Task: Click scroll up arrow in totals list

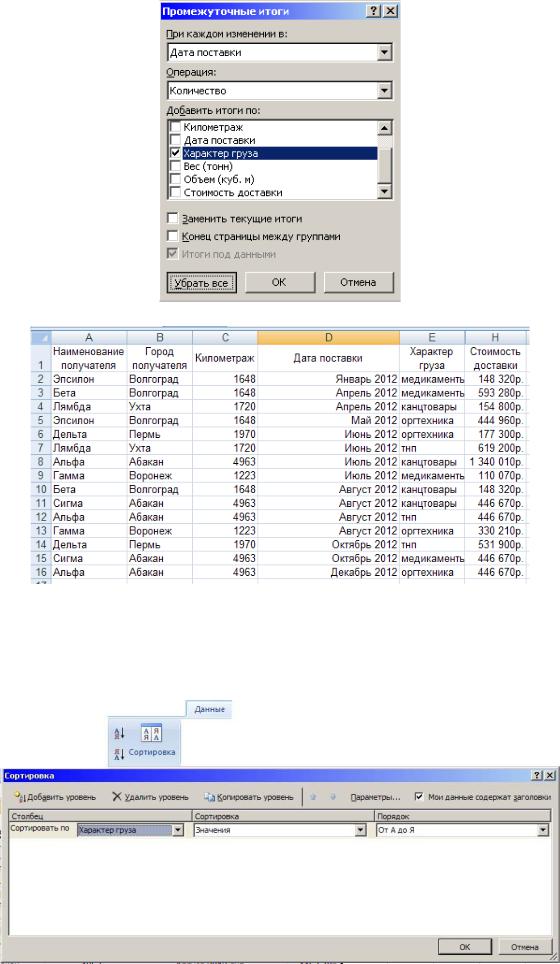Action: click(x=385, y=128)
